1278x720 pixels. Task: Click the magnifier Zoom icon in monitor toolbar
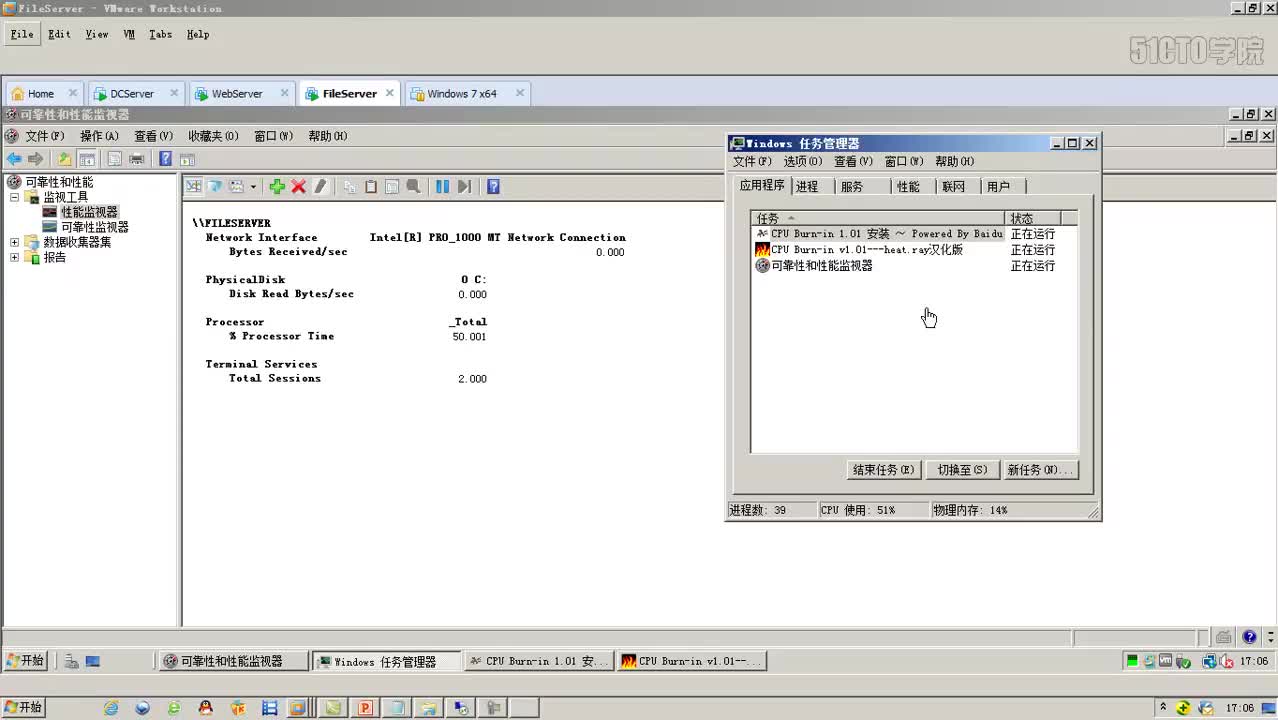tap(413, 187)
